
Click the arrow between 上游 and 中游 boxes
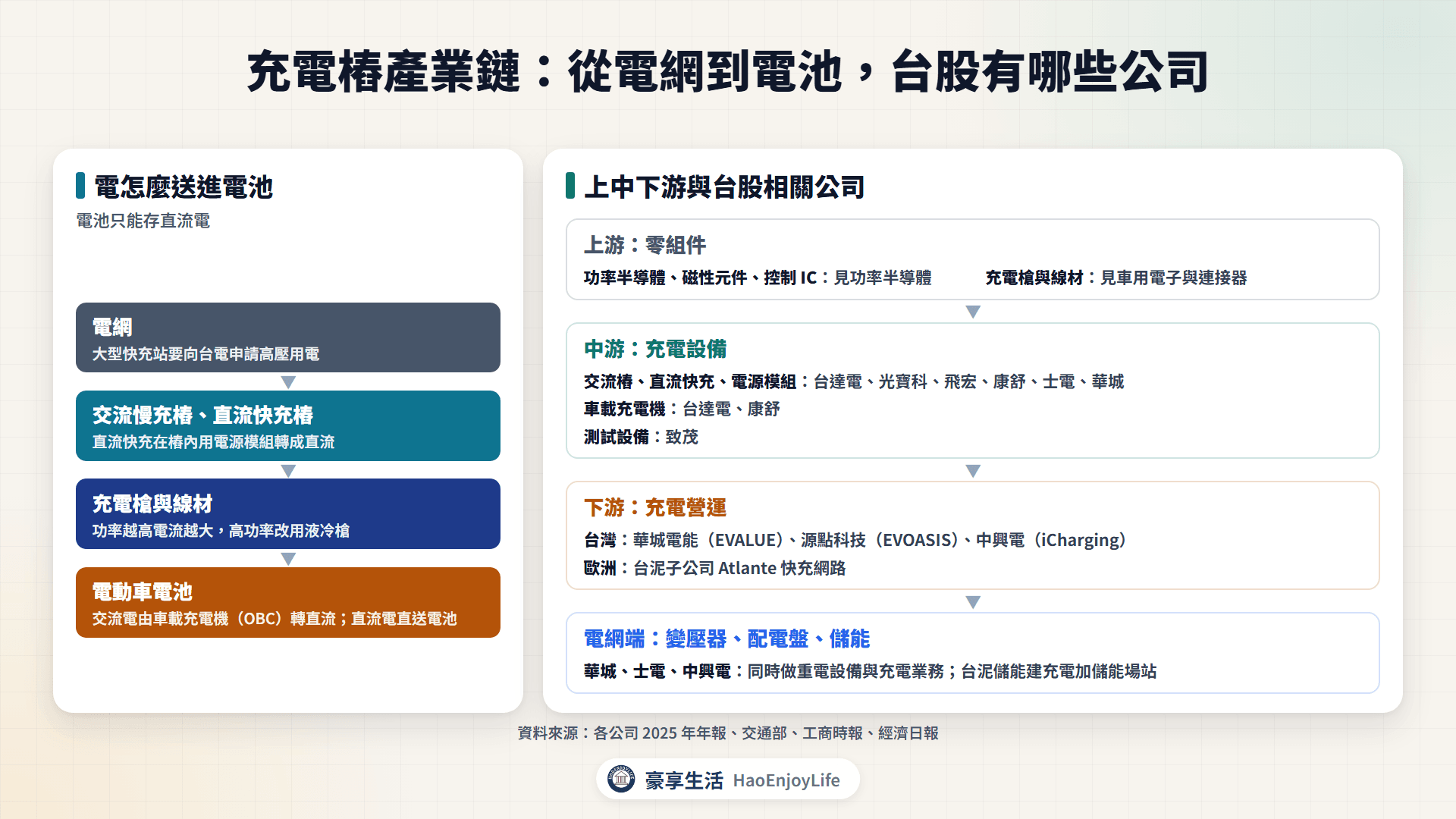[x=973, y=312]
